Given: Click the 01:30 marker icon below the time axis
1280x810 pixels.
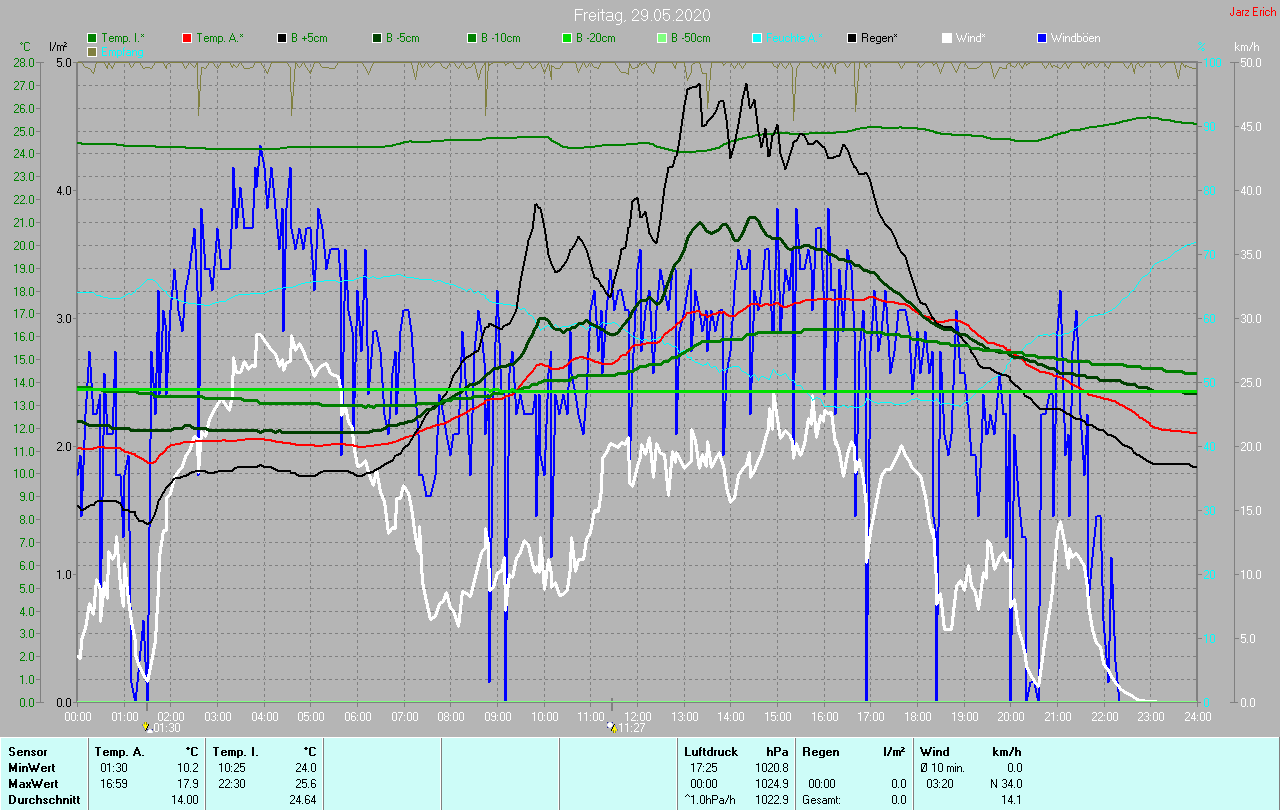Looking at the screenshot, I should pos(148,728).
